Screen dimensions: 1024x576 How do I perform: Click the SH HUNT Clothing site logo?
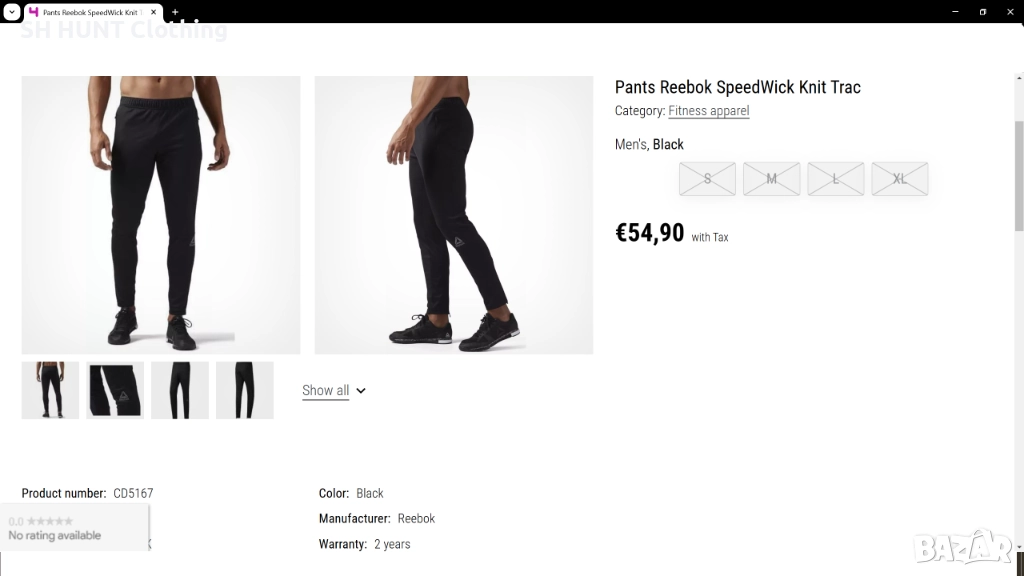[x=124, y=30]
